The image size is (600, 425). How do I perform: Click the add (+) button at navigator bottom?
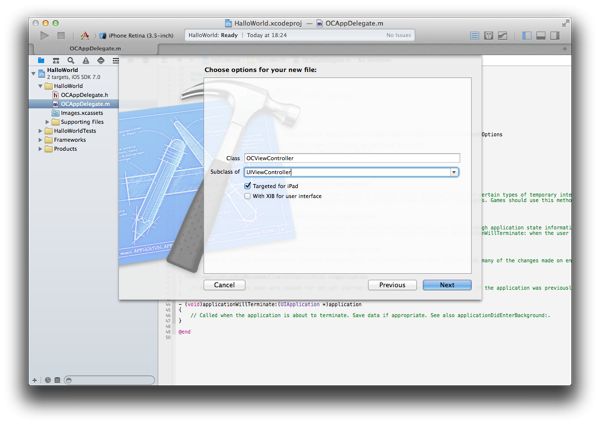(34, 380)
